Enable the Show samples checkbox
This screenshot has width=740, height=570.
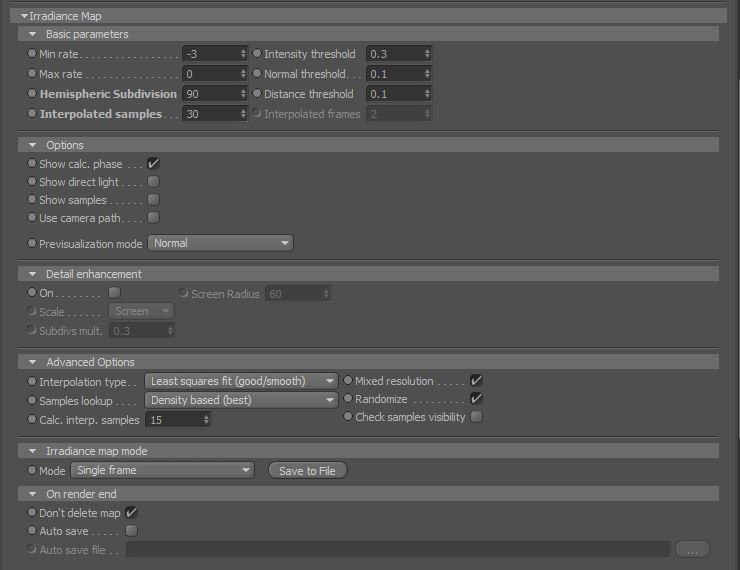point(153,200)
